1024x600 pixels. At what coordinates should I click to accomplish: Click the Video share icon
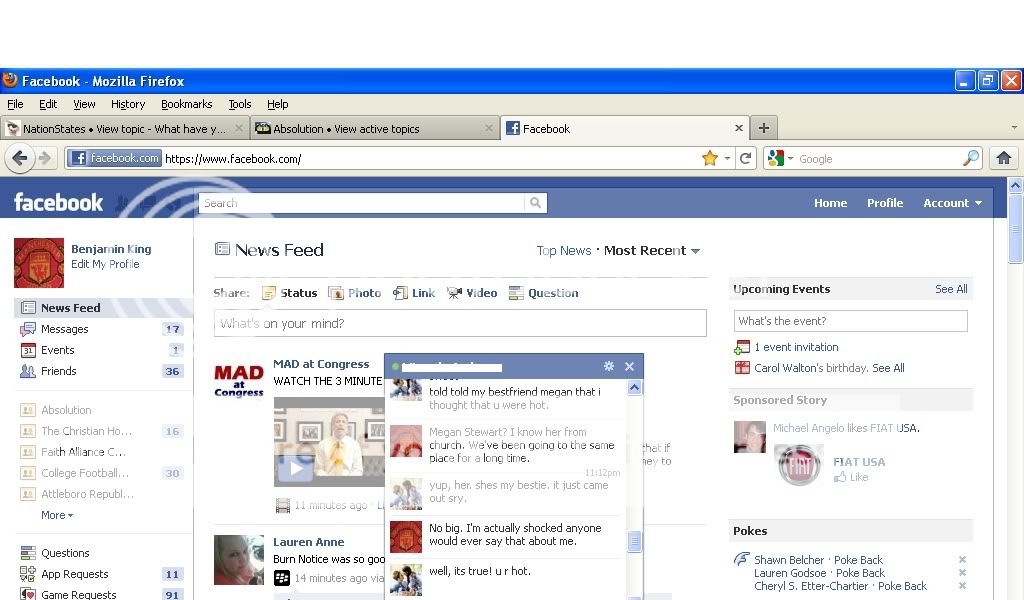[x=454, y=293]
